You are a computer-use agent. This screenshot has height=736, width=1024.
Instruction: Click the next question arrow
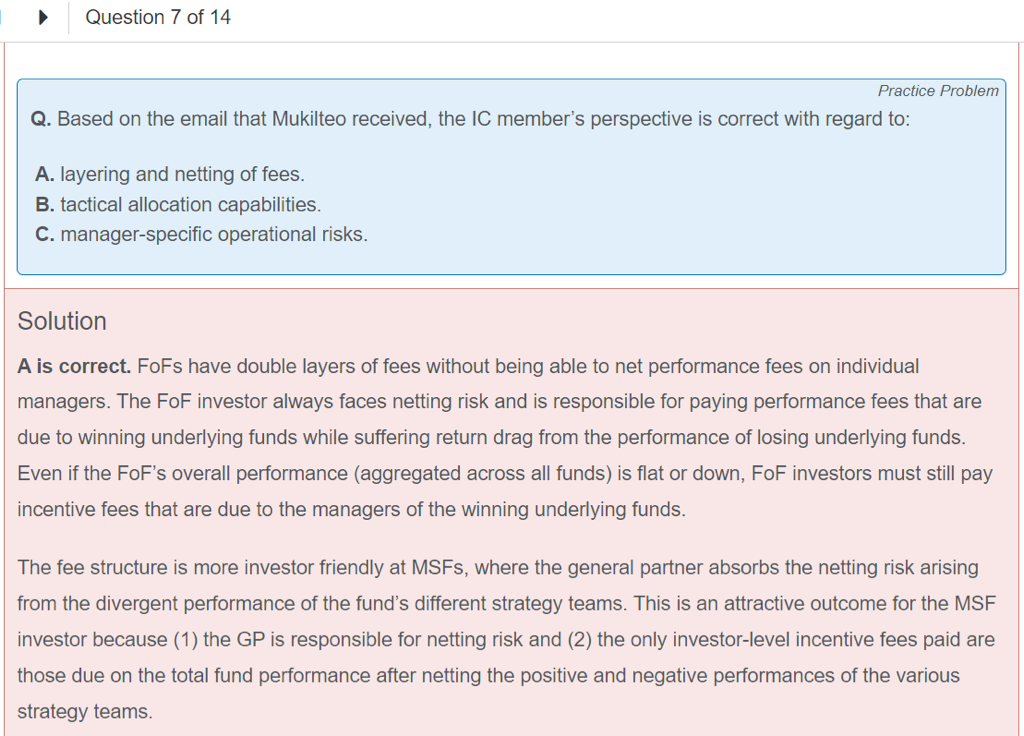(43, 18)
